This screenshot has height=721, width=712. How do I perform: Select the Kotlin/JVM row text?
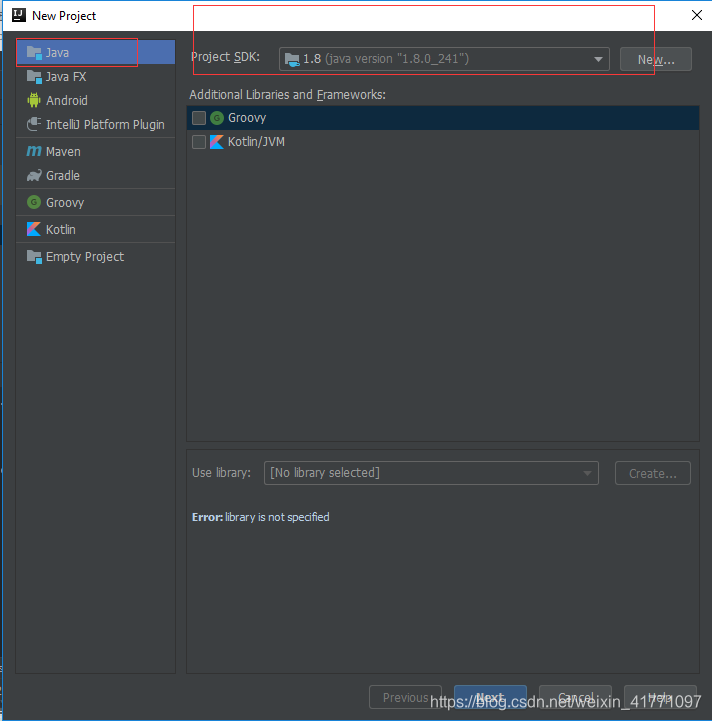click(256, 142)
